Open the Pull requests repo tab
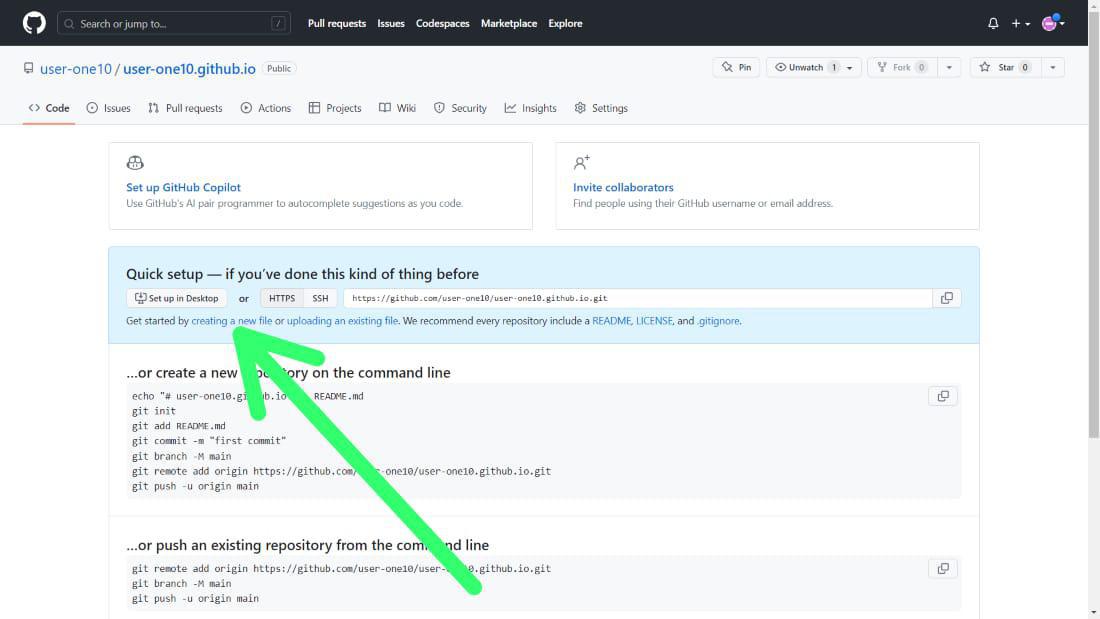 click(x=185, y=108)
